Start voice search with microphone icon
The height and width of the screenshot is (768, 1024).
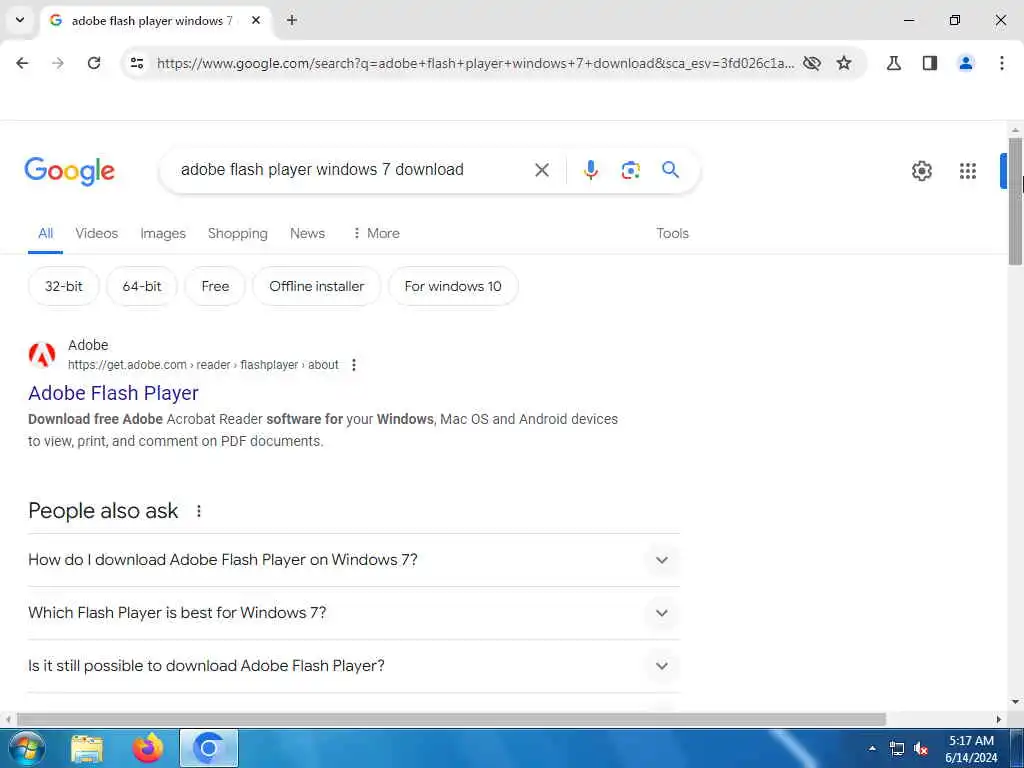pyautogui.click(x=590, y=170)
